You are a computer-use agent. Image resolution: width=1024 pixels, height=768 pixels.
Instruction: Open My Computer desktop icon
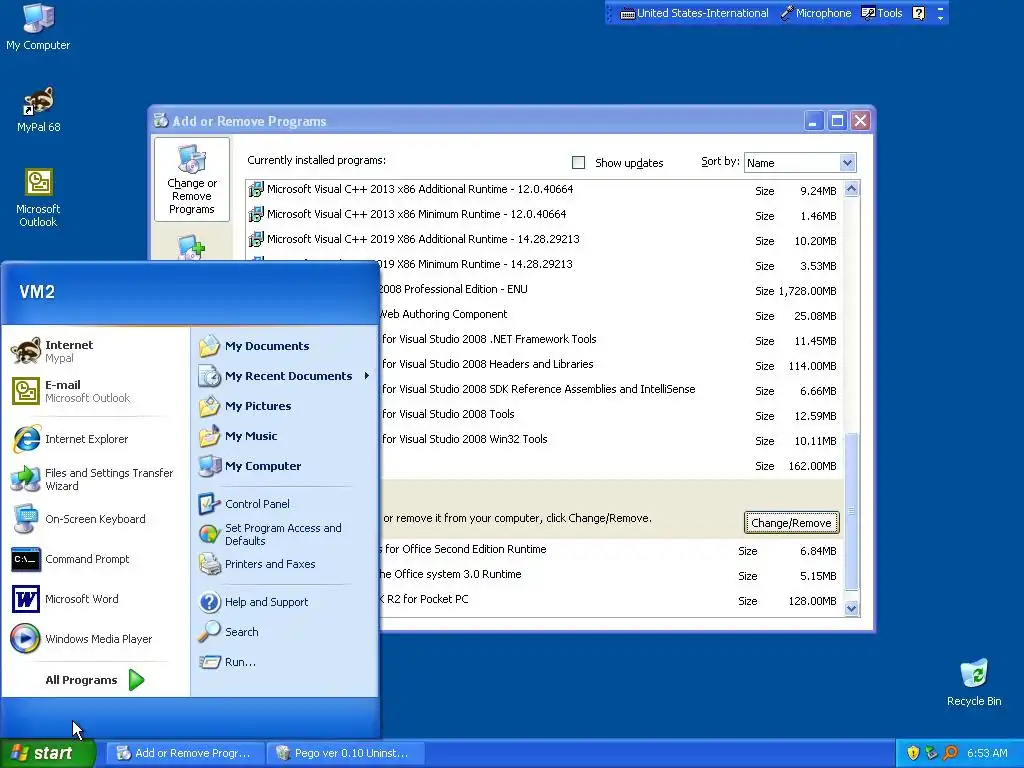coord(38,27)
